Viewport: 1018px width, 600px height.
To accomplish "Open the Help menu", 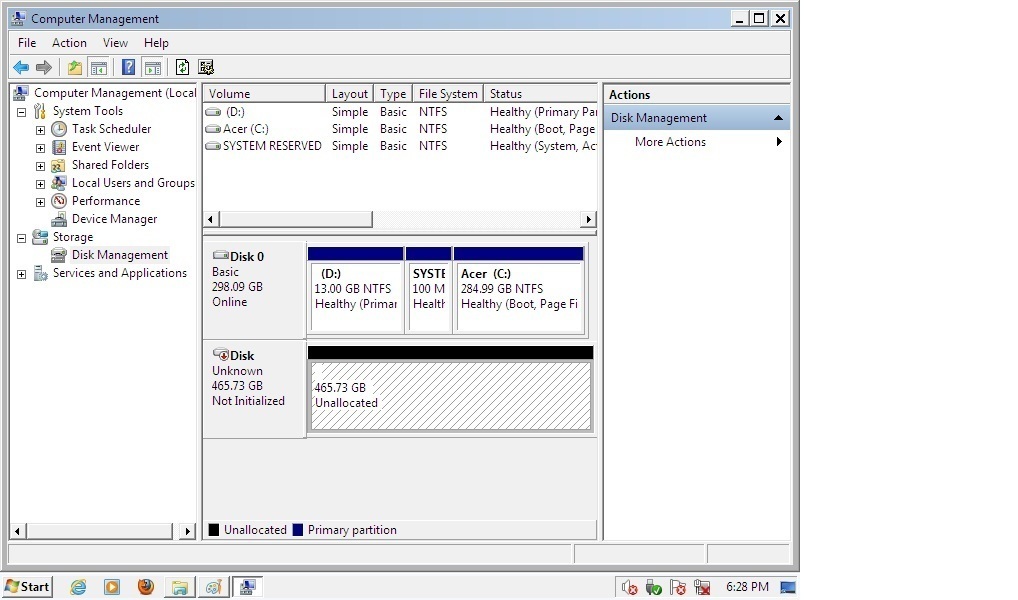I will 156,43.
